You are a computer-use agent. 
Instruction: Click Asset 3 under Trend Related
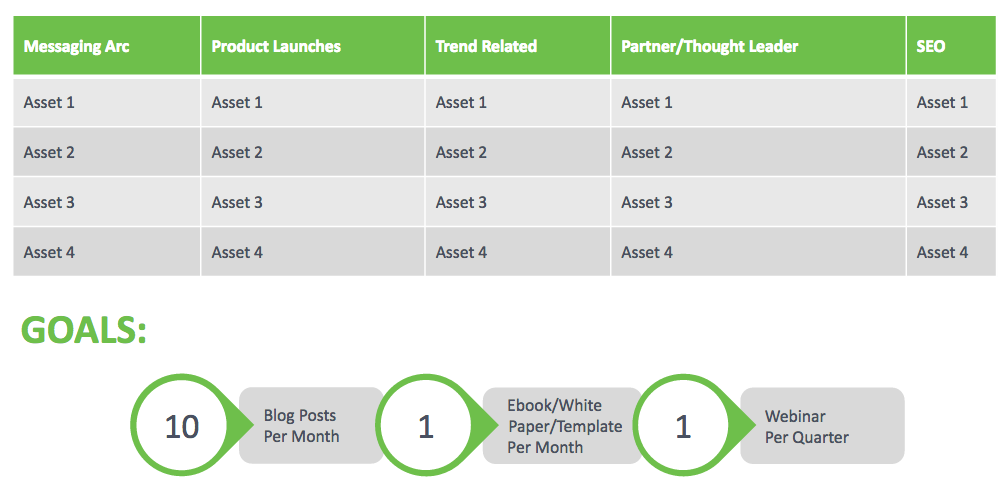(x=461, y=202)
